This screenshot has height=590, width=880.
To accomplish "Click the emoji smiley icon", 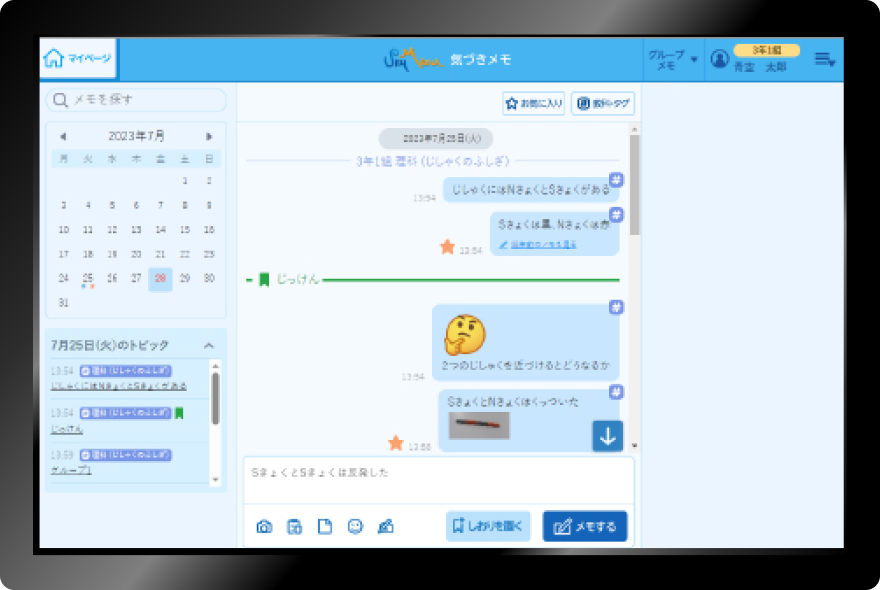I will click(355, 527).
